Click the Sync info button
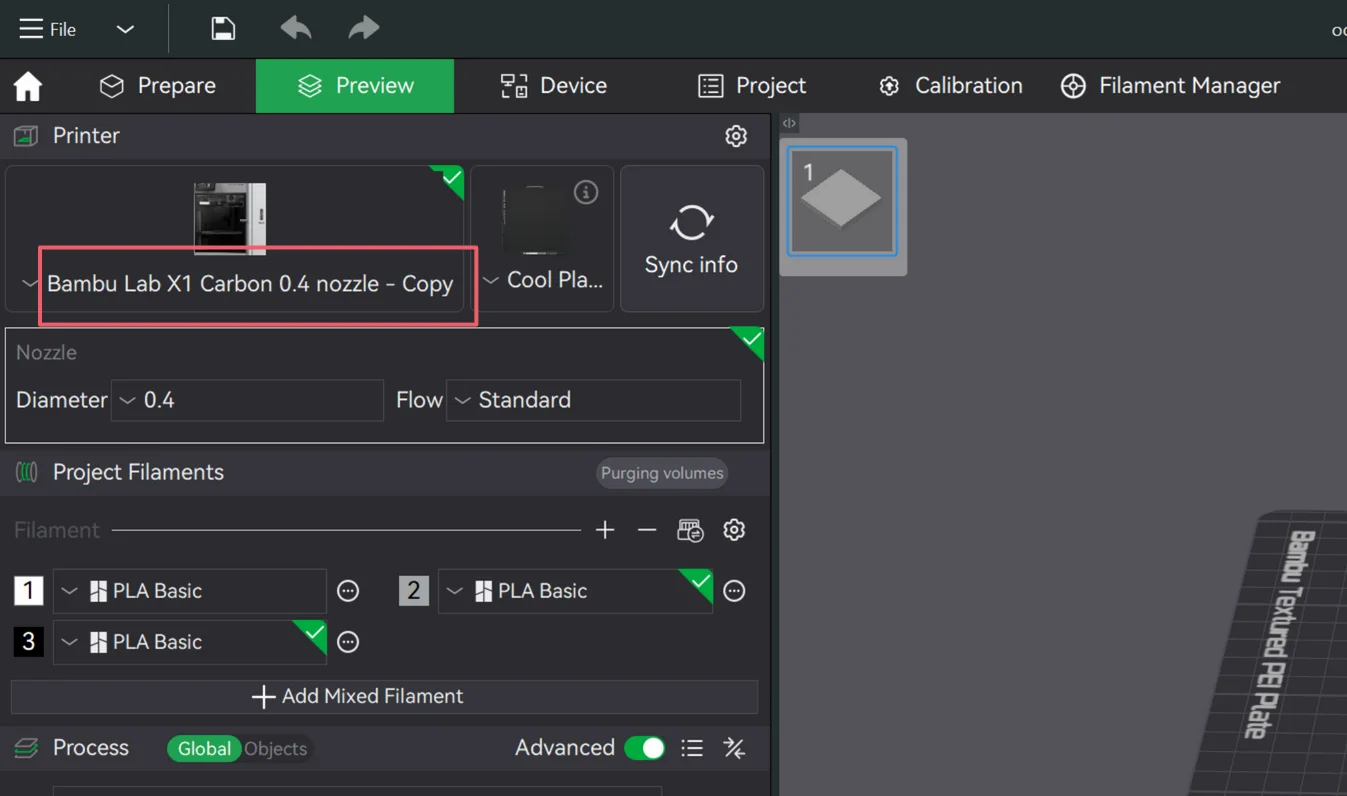This screenshot has width=1347, height=796. pyautogui.click(x=691, y=239)
